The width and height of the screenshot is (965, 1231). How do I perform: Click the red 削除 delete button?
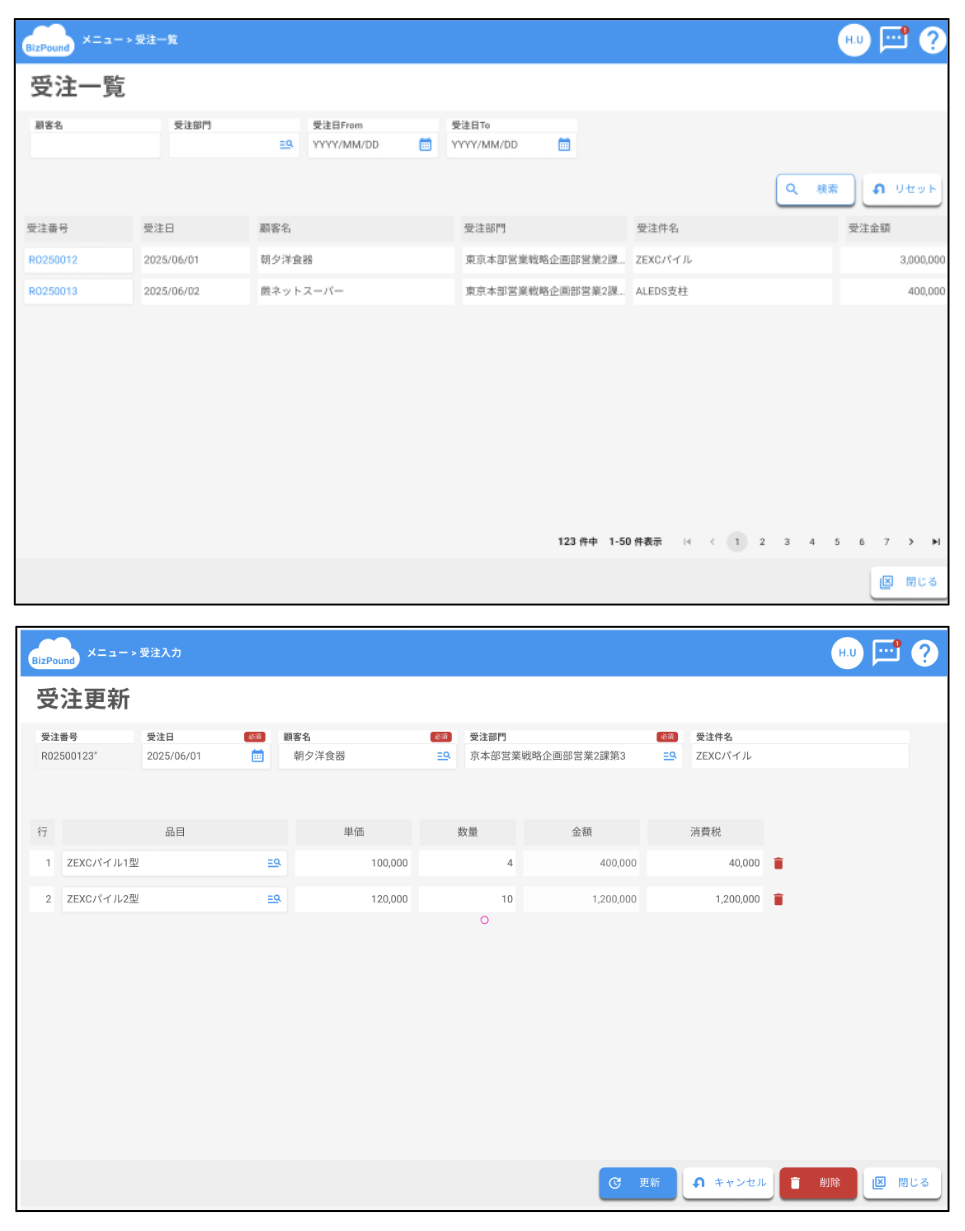pos(818,1183)
